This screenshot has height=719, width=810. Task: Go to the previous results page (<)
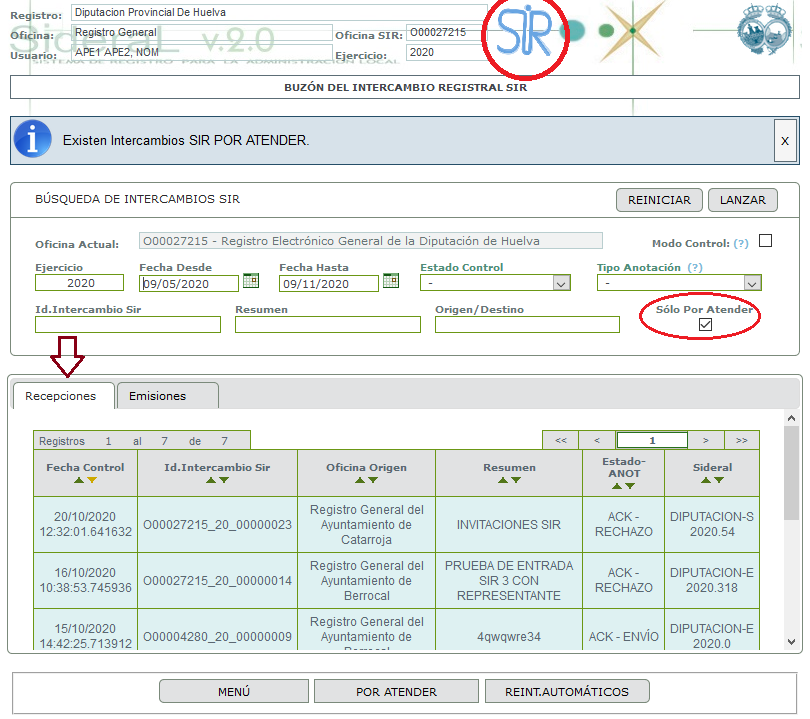click(597, 441)
